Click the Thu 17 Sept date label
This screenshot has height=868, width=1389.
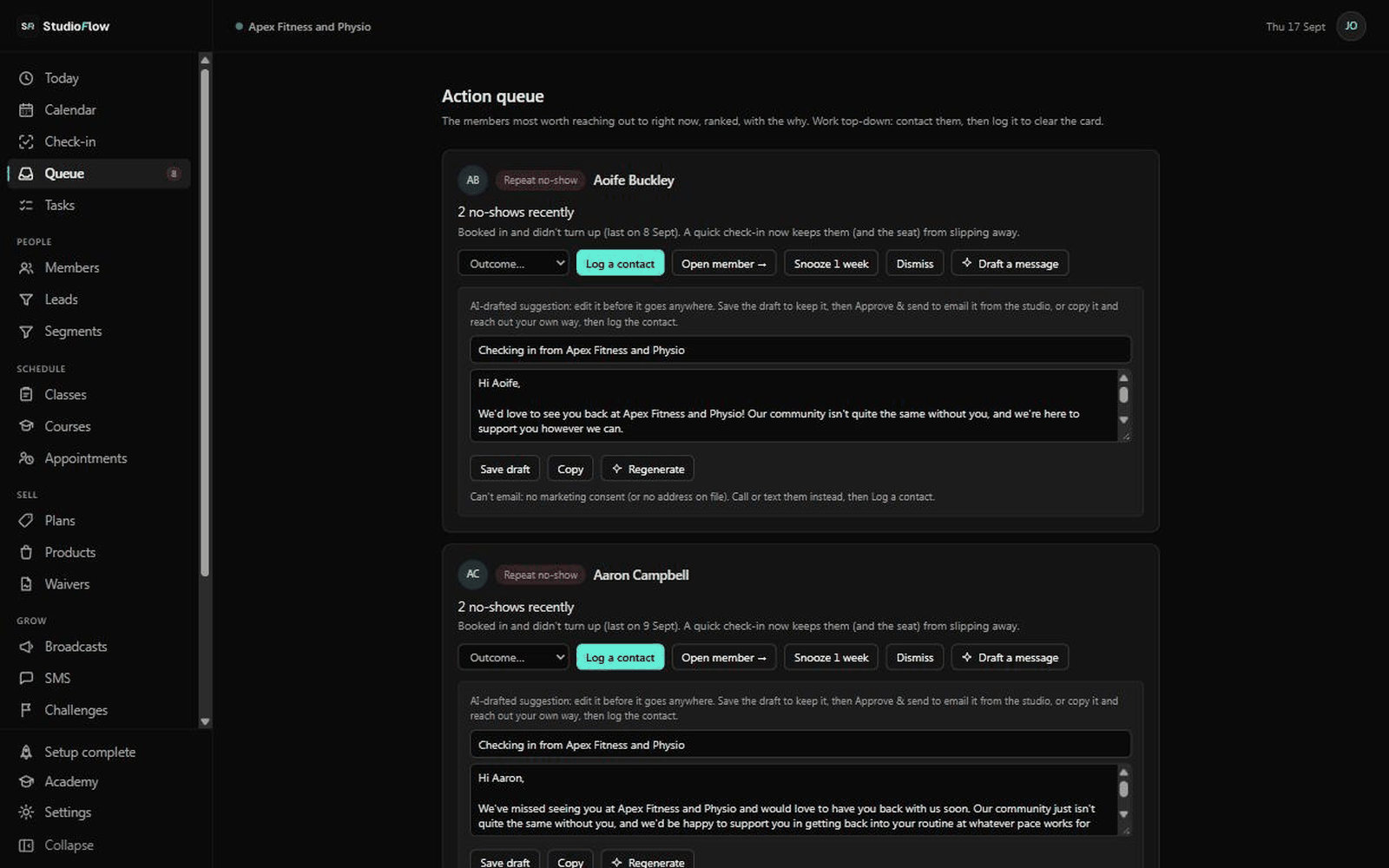click(1295, 27)
